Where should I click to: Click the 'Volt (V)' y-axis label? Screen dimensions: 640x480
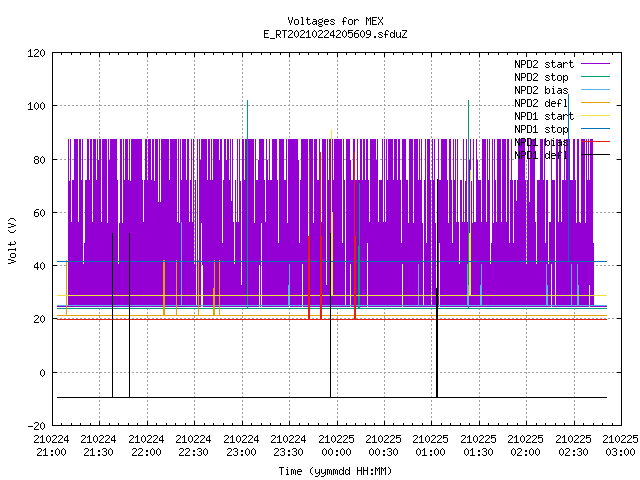pyautogui.click(x=12, y=240)
